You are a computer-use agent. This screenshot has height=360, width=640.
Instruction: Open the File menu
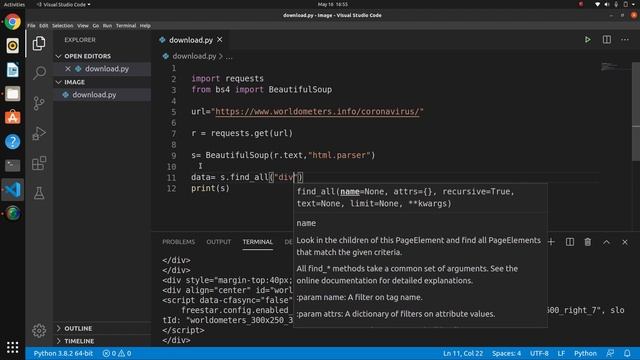31,25
